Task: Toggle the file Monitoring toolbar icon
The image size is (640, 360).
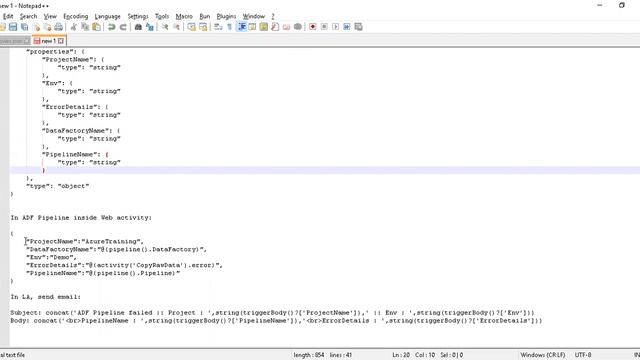Action: pos(298,27)
